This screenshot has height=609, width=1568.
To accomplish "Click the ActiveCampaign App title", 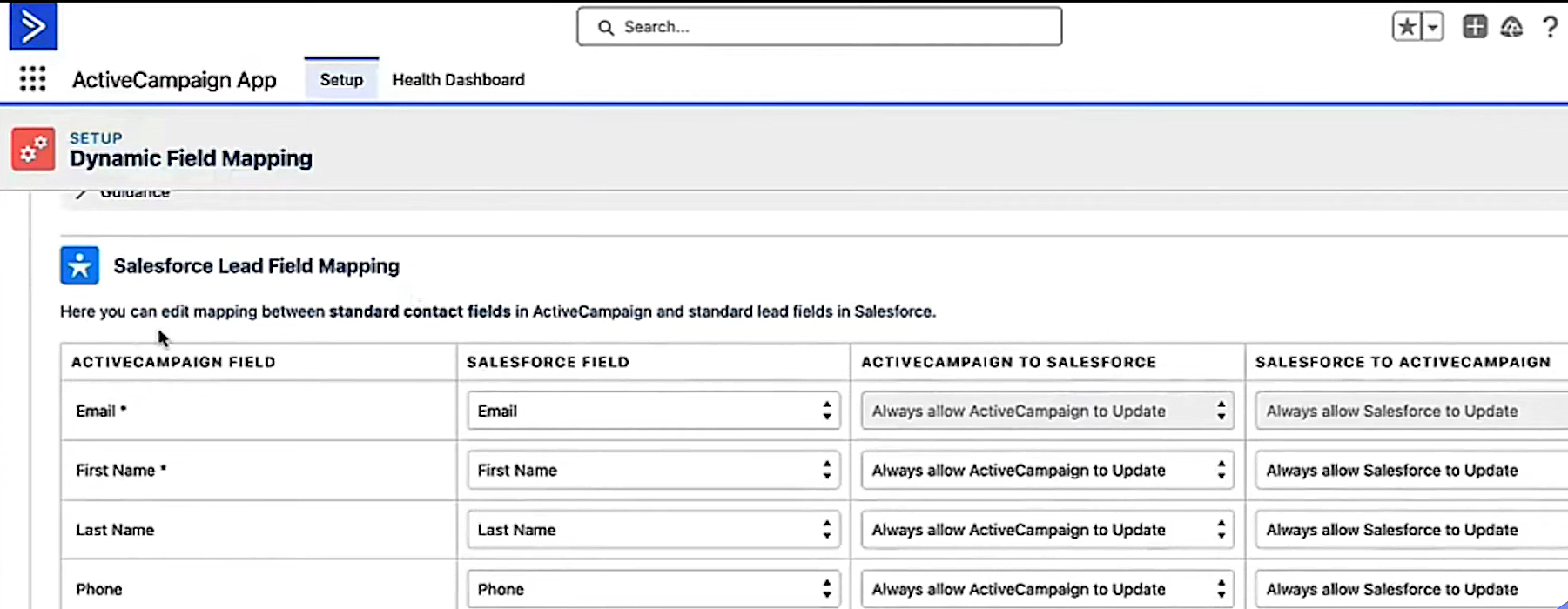I will pyautogui.click(x=174, y=80).
